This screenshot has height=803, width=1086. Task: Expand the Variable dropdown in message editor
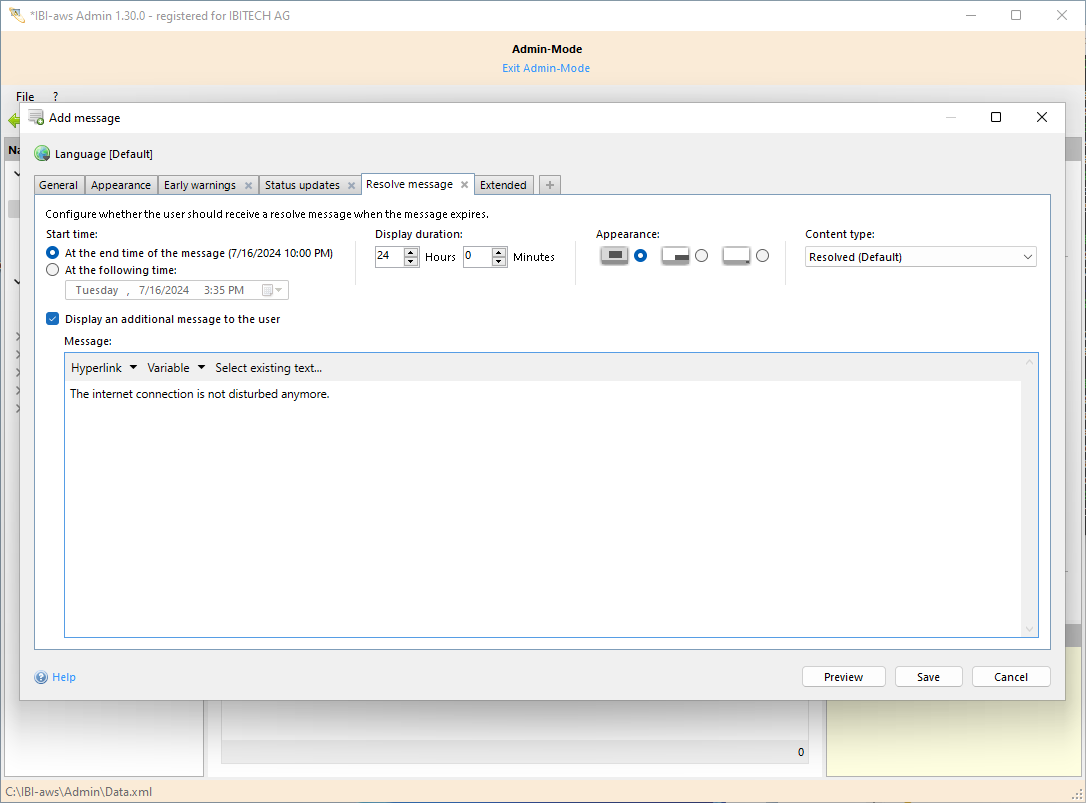tap(176, 368)
